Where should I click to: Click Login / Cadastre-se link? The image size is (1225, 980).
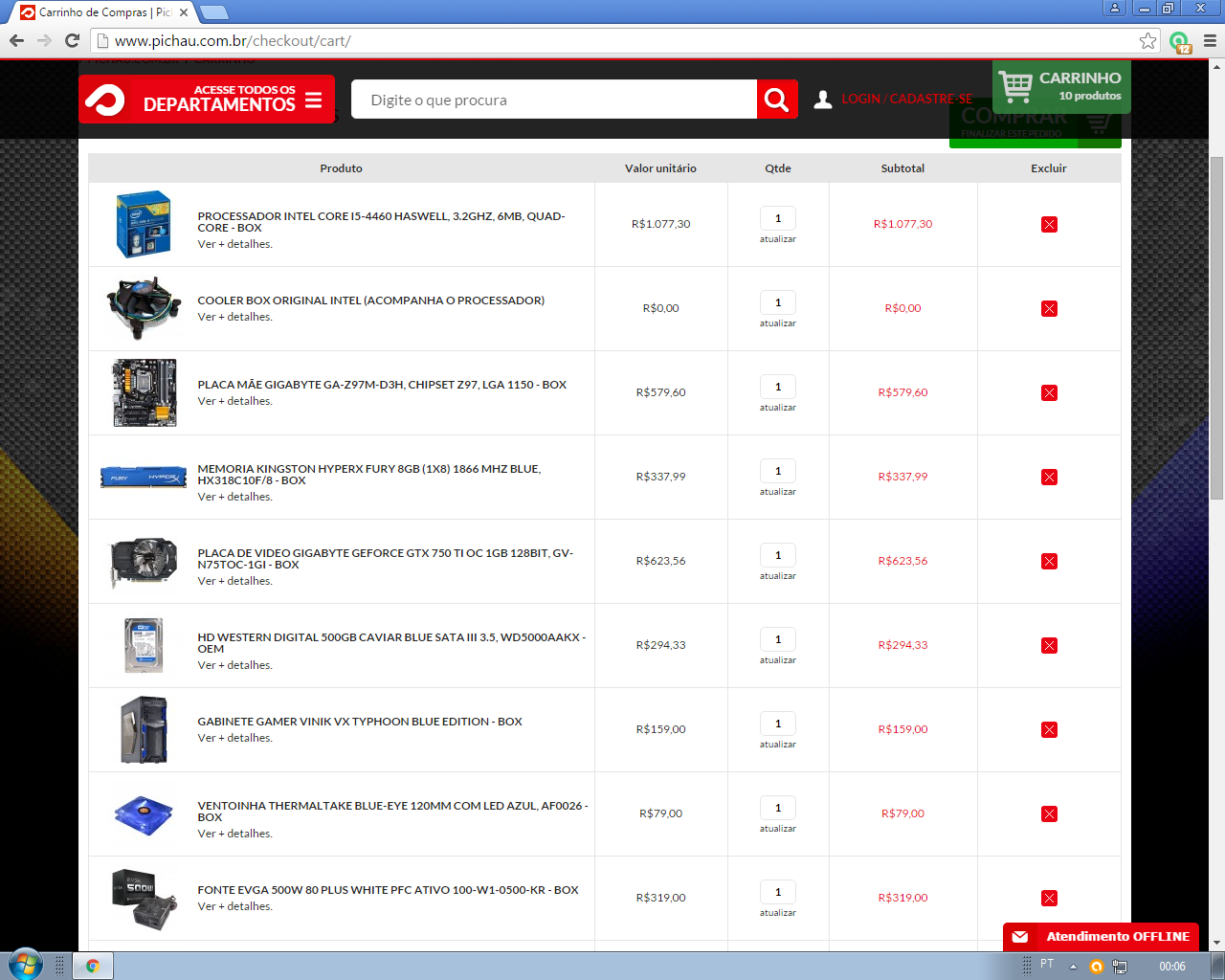[x=907, y=100]
